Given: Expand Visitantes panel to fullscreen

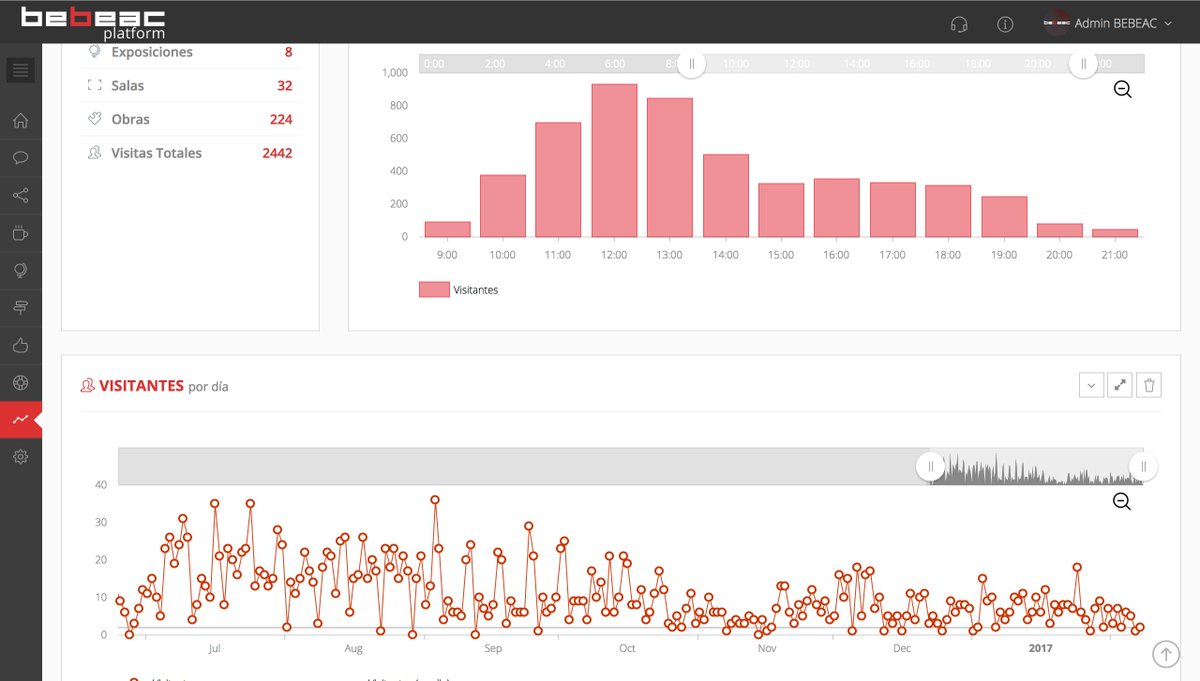Looking at the screenshot, I should click(1120, 385).
